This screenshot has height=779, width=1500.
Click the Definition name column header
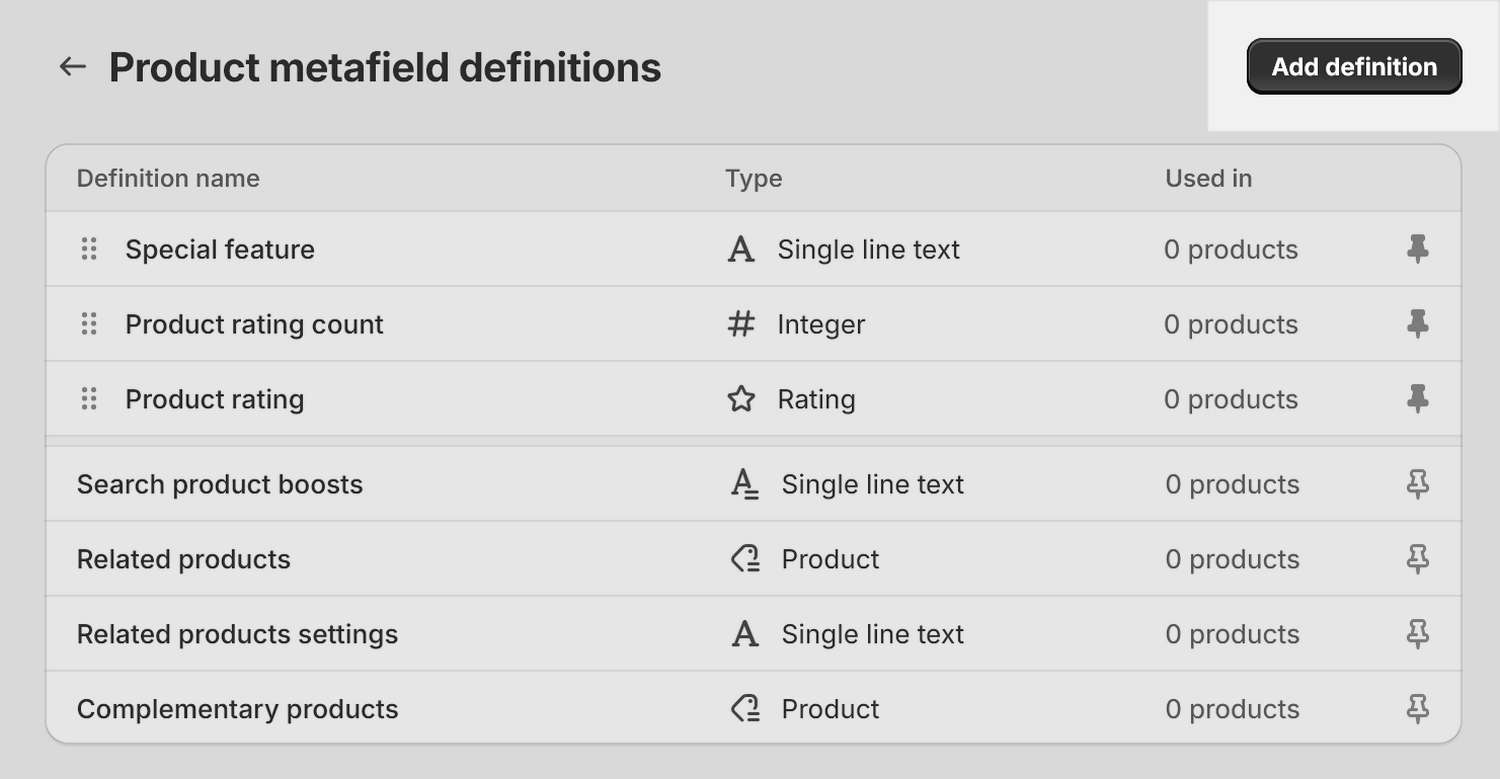[168, 178]
